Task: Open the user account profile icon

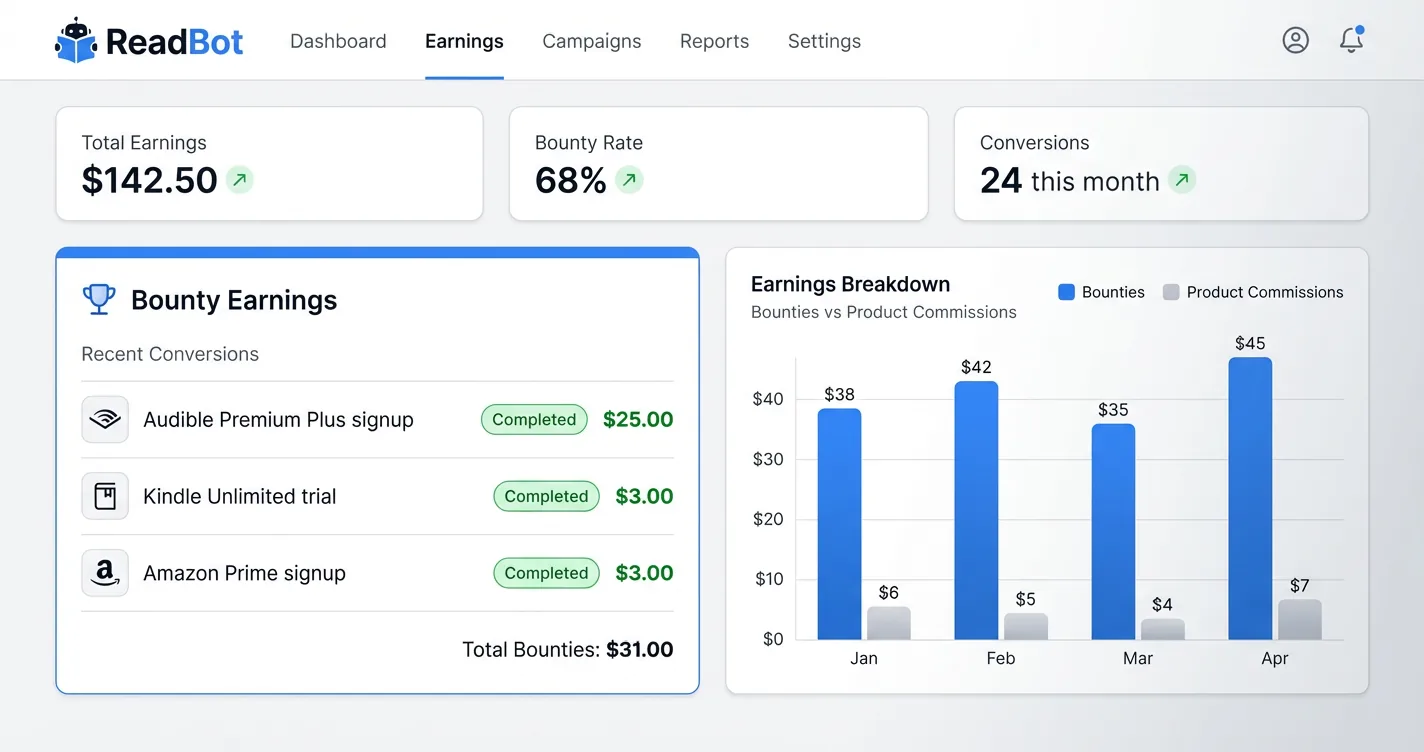Action: [x=1295, y=40]
